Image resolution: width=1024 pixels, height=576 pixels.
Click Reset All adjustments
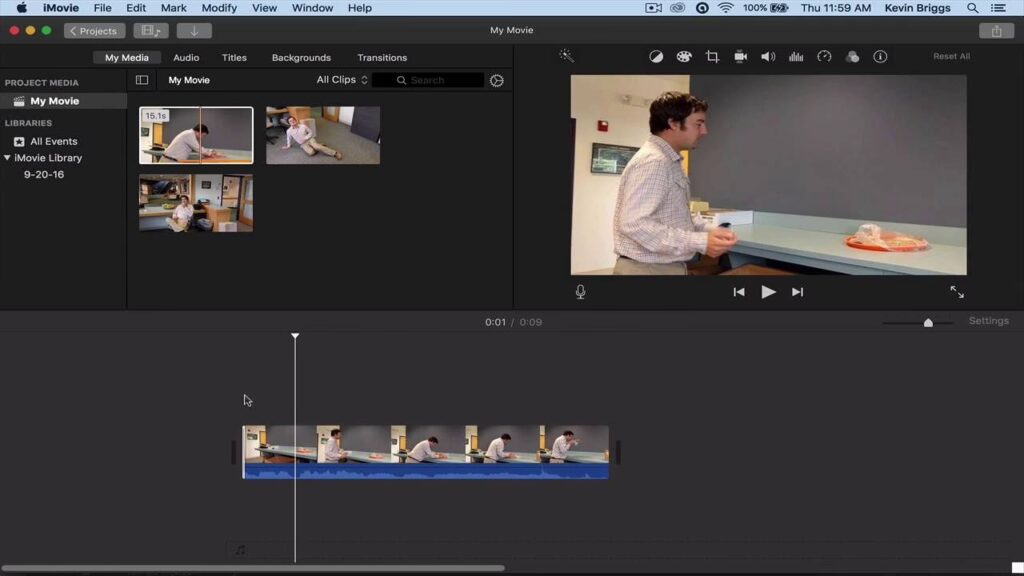951,57
